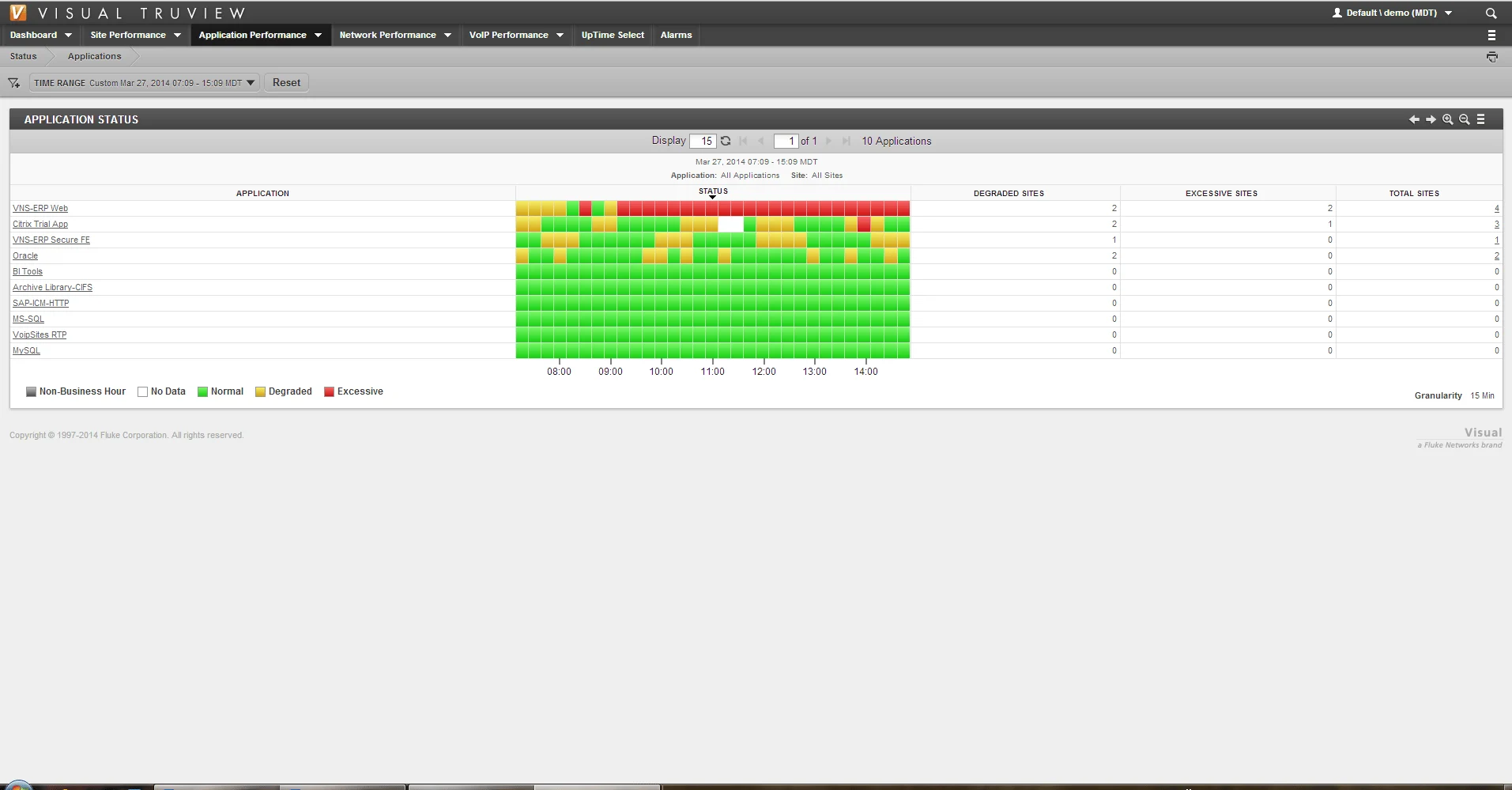Screen dimensions: 1512x790
Task: Open the main hamburger menu in the navigation bar
Action: [1491, 35]
